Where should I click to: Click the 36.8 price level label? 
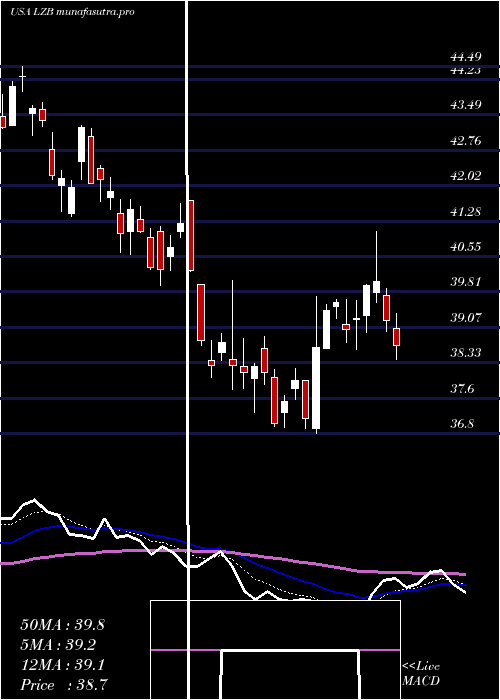point(462,424)
